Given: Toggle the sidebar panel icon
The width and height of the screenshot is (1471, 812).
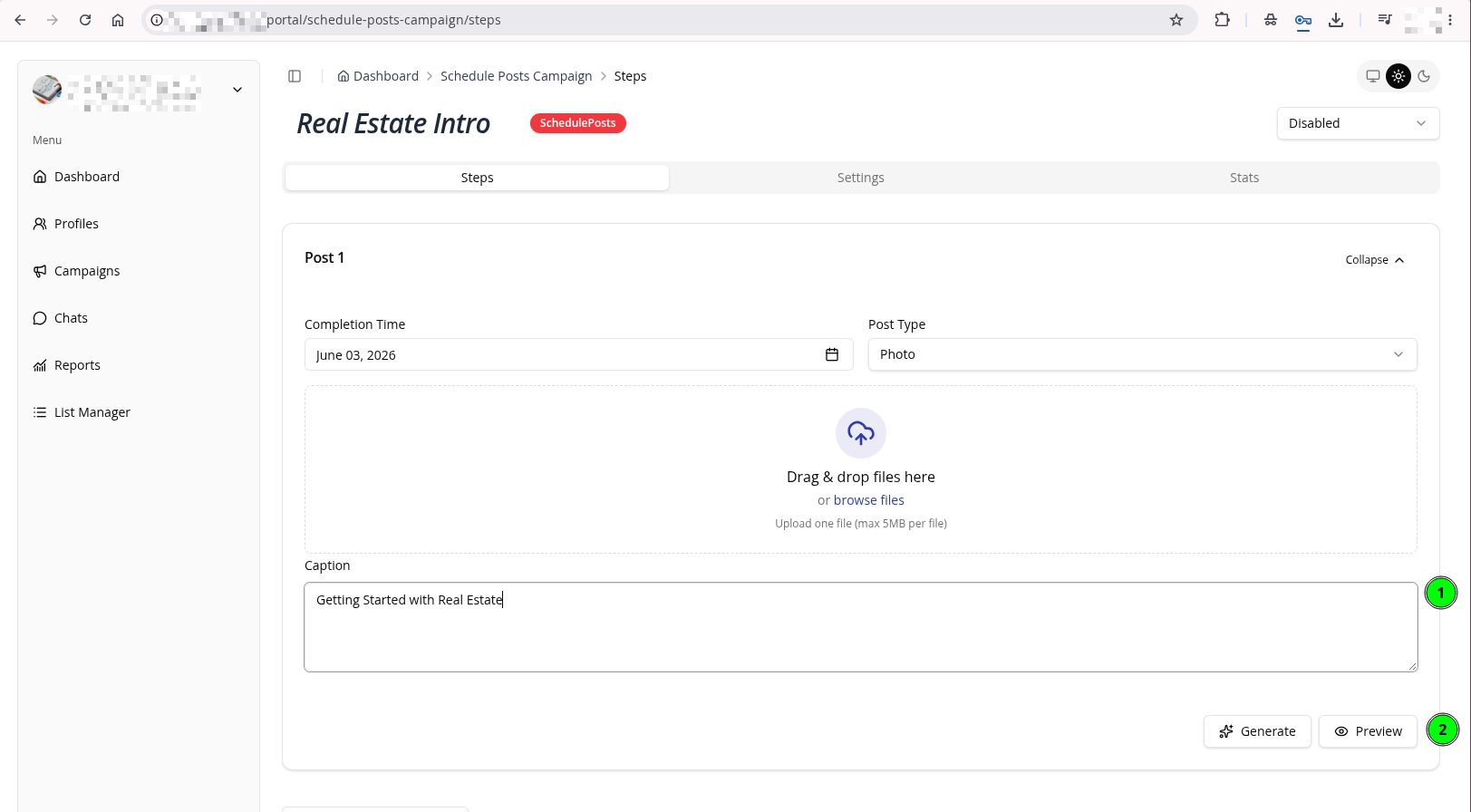Looking at the screenshot, I should click(295, 76).
